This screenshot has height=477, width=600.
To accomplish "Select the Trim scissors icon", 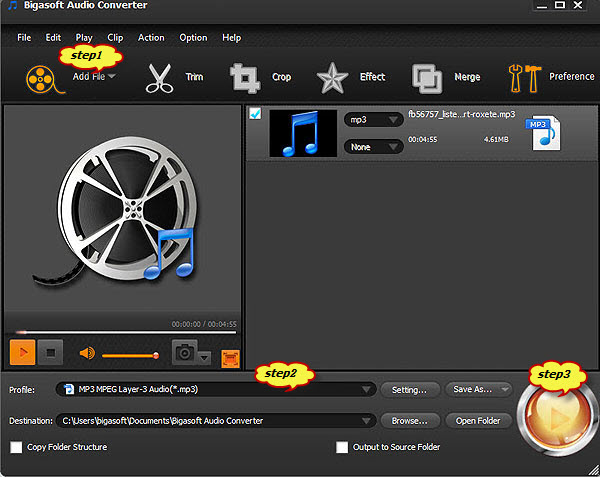I will pos(159,78).
